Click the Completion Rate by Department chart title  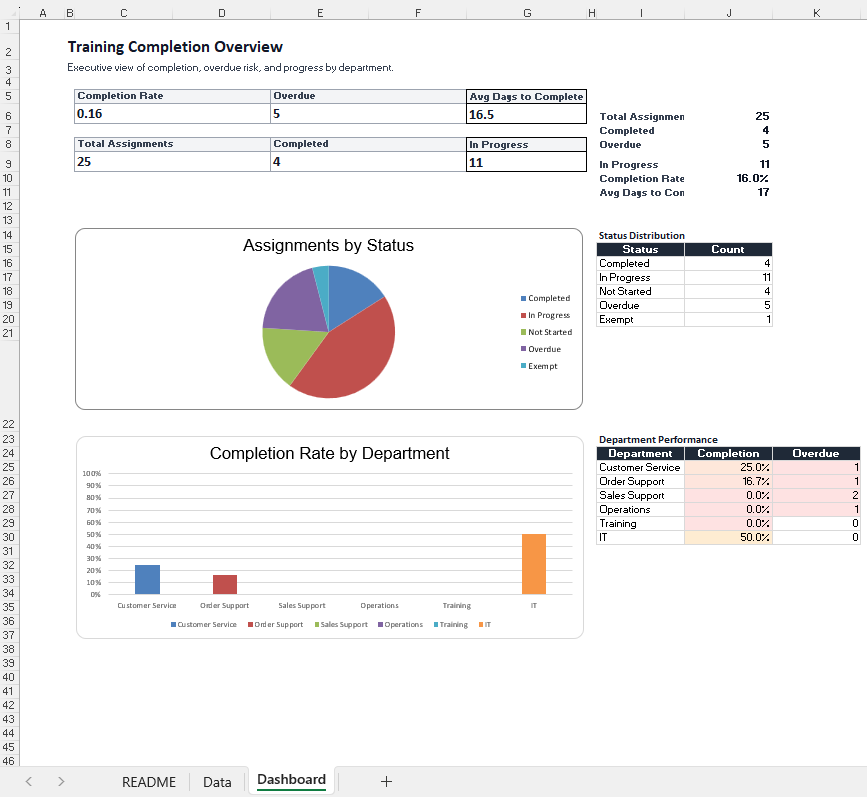click(329, 453)
